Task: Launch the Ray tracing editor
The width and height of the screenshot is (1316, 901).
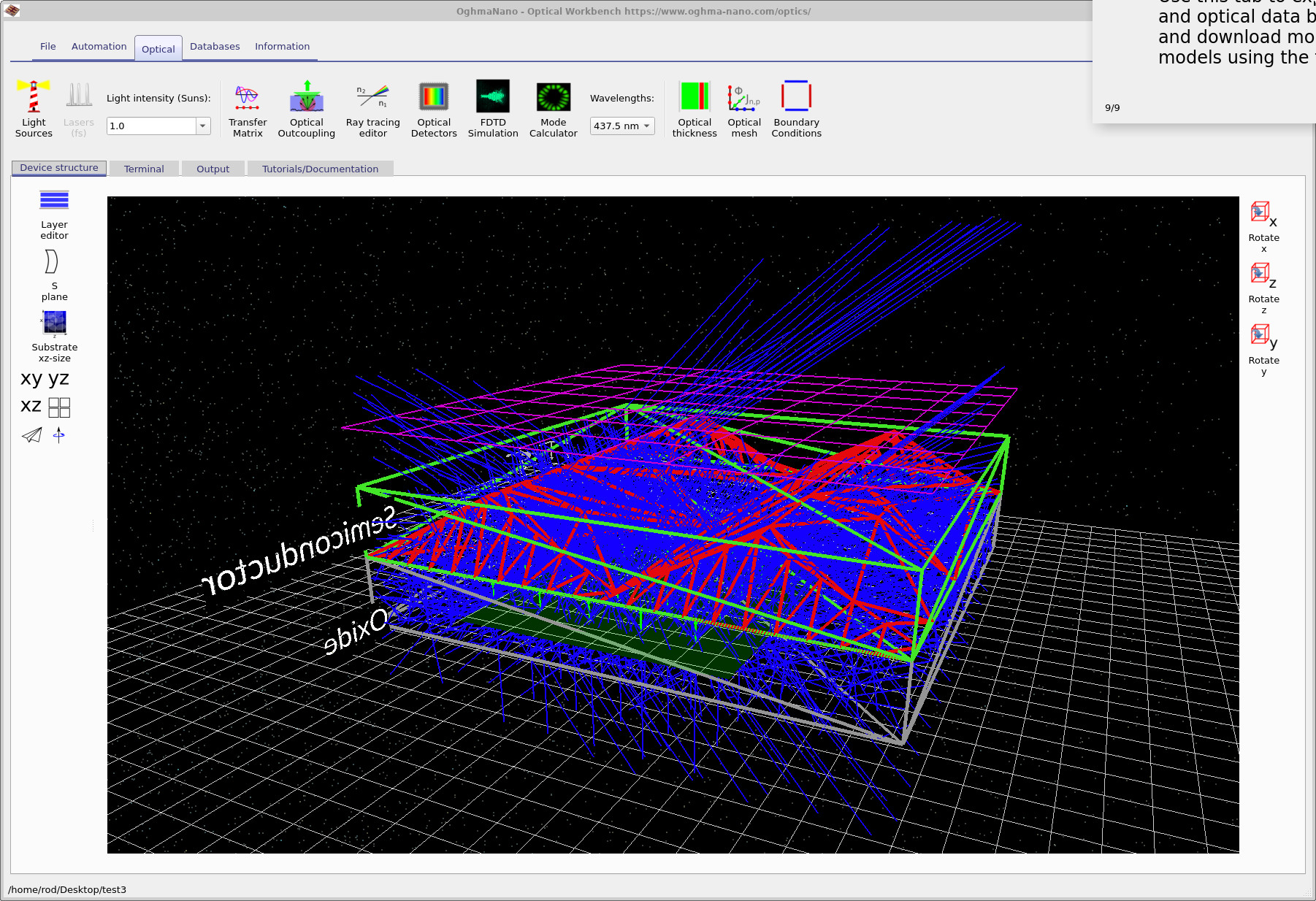Action: tap(372, 110)
